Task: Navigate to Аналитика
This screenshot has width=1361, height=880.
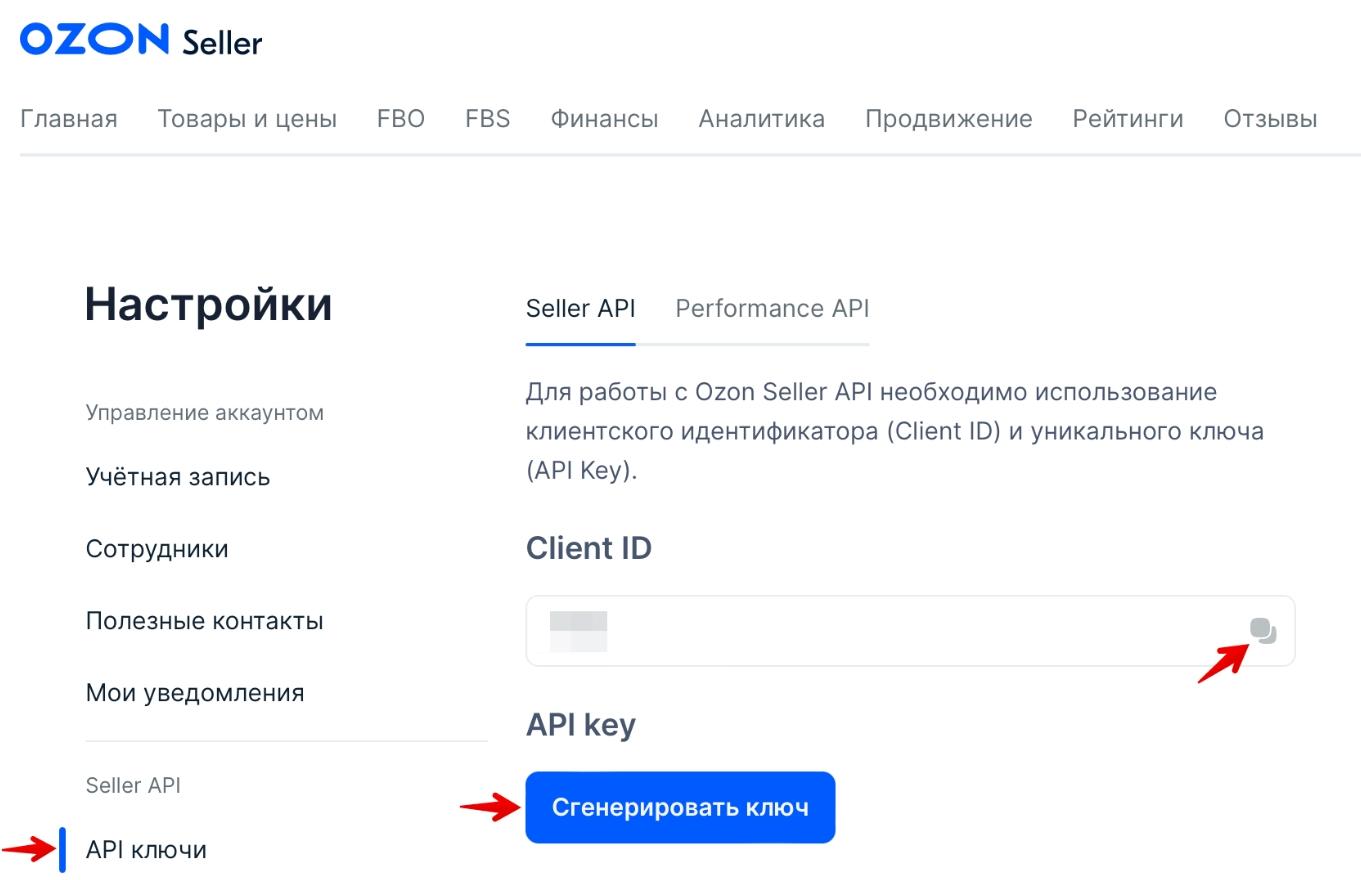Action: coord(762,119)
